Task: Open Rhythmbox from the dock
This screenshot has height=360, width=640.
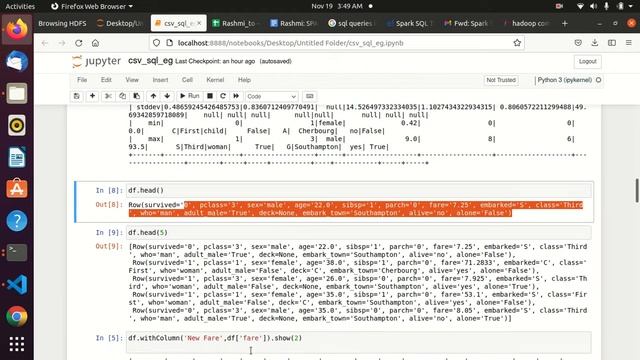Action: click(17, 125)
